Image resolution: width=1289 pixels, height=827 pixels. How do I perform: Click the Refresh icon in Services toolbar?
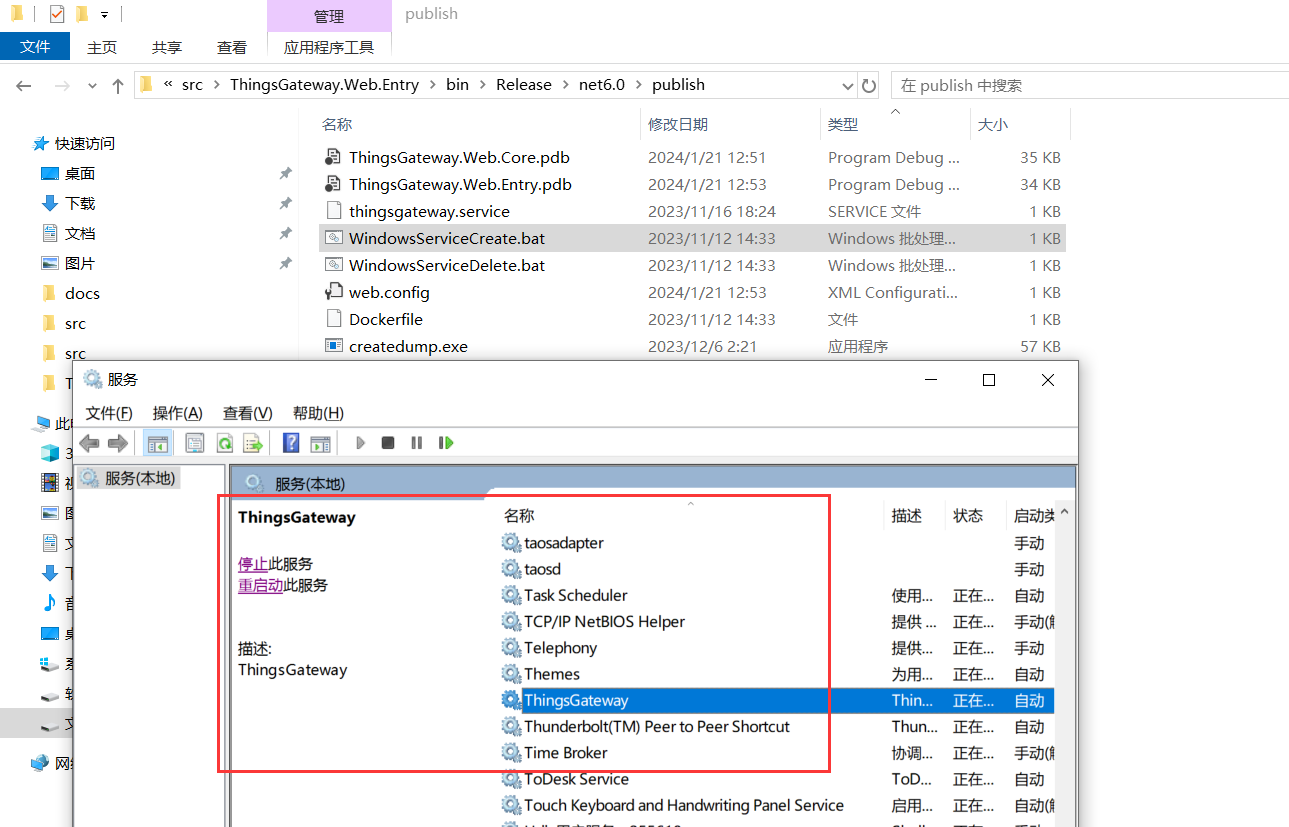click(x=225, y=443)
